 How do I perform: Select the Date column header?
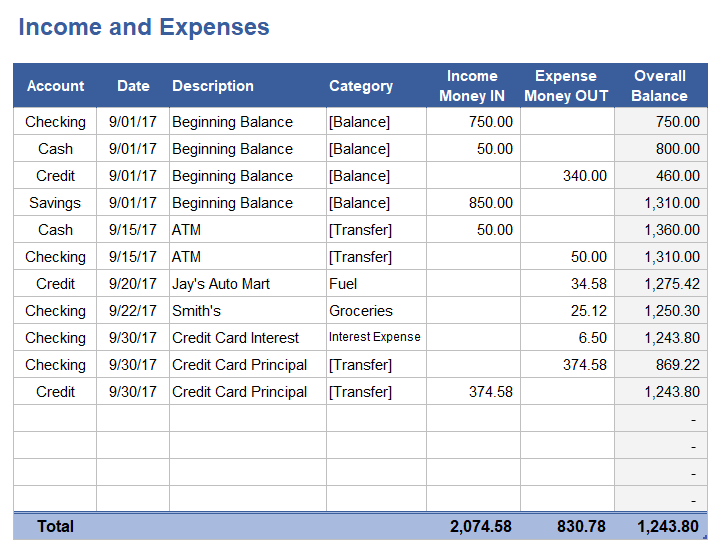[x=133, y=86]
